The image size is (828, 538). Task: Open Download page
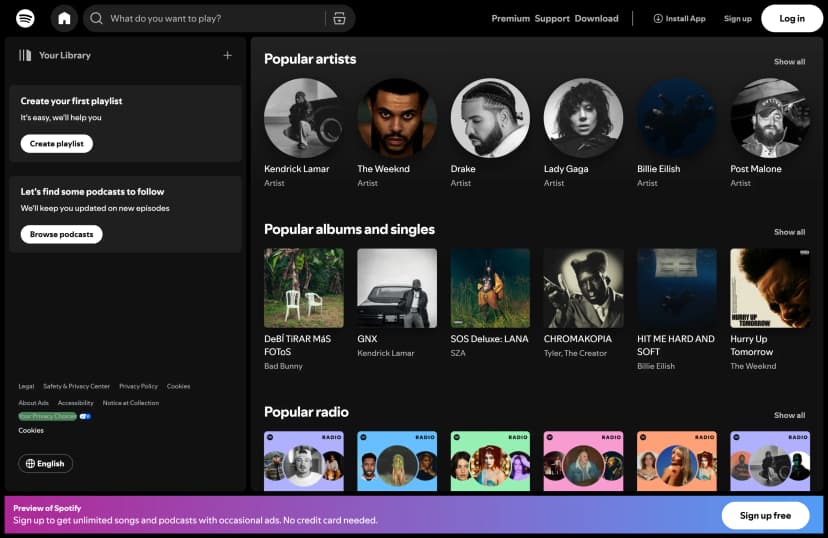coord(596,18)
